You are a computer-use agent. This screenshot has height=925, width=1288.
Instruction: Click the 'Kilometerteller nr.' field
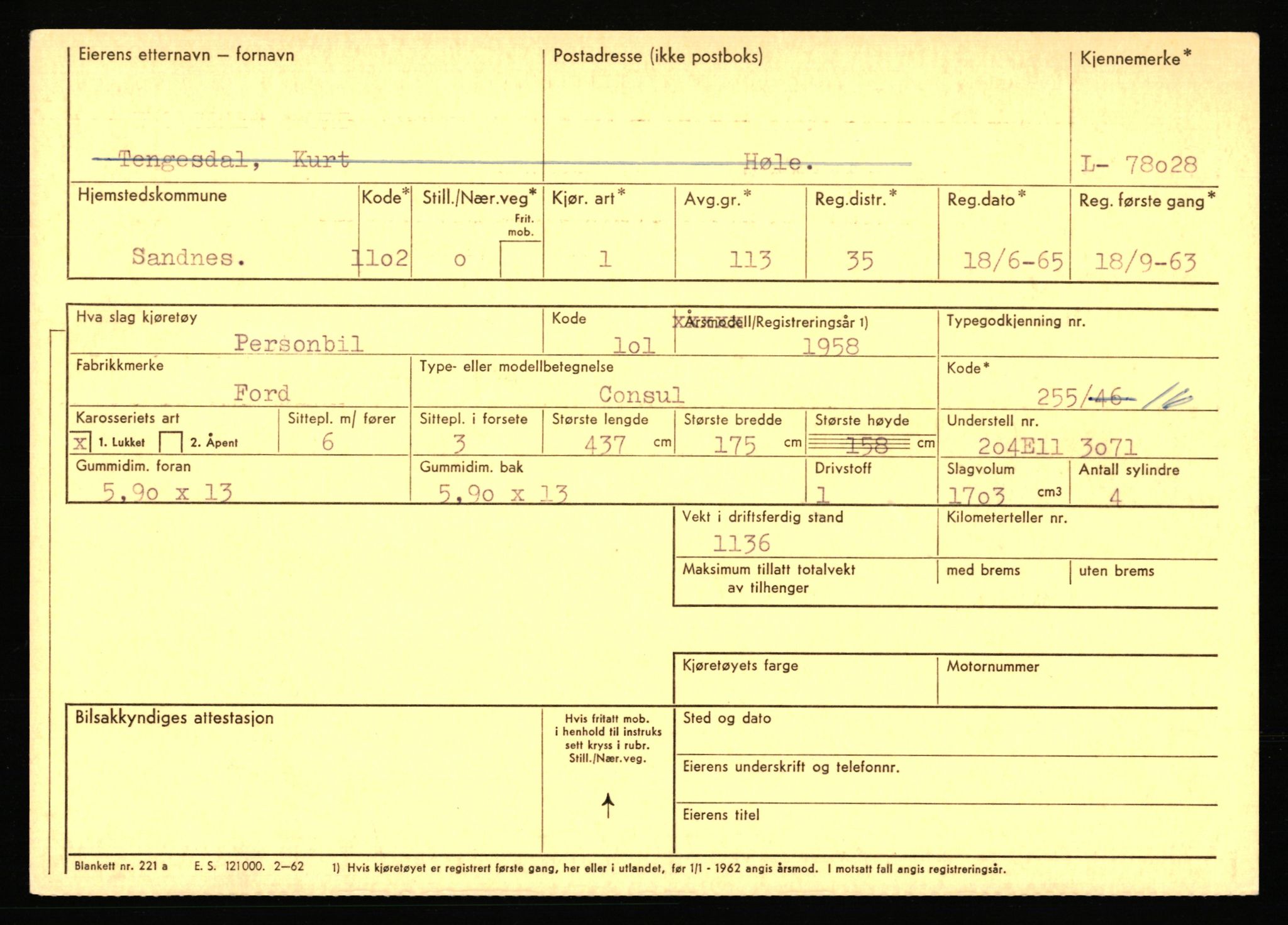(1077, 533)
